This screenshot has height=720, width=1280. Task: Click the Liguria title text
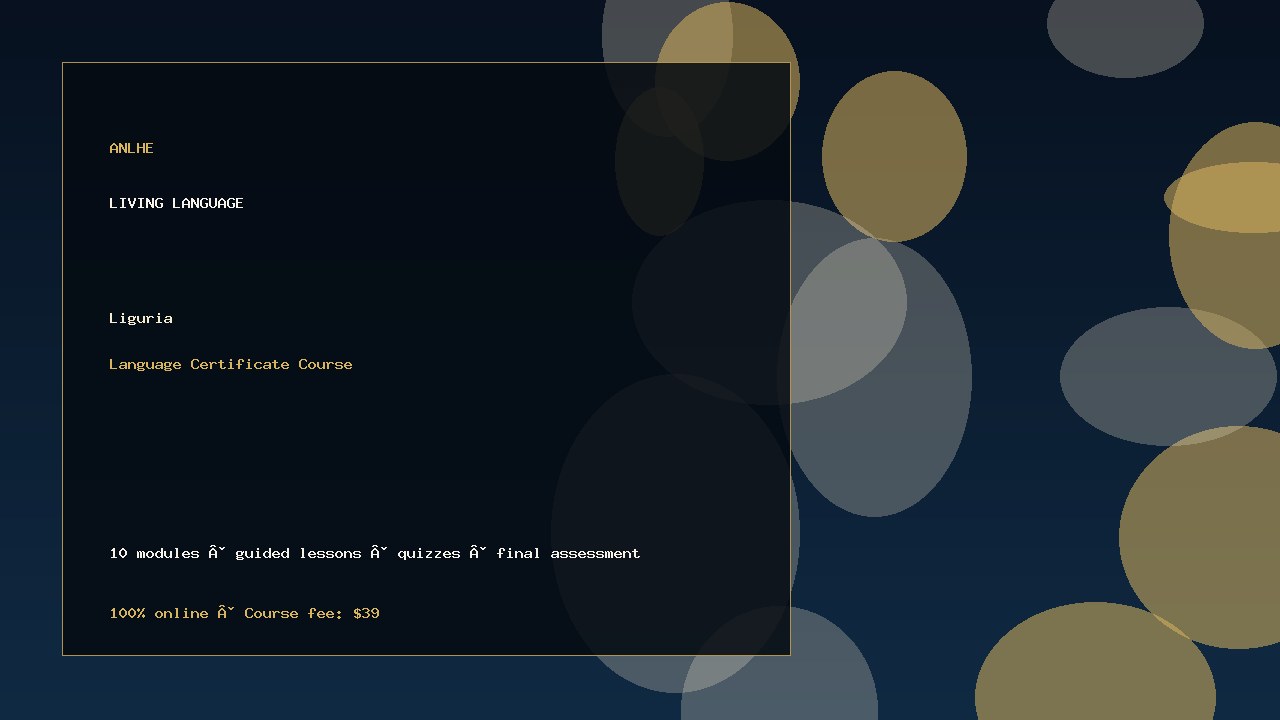(141, 318)
